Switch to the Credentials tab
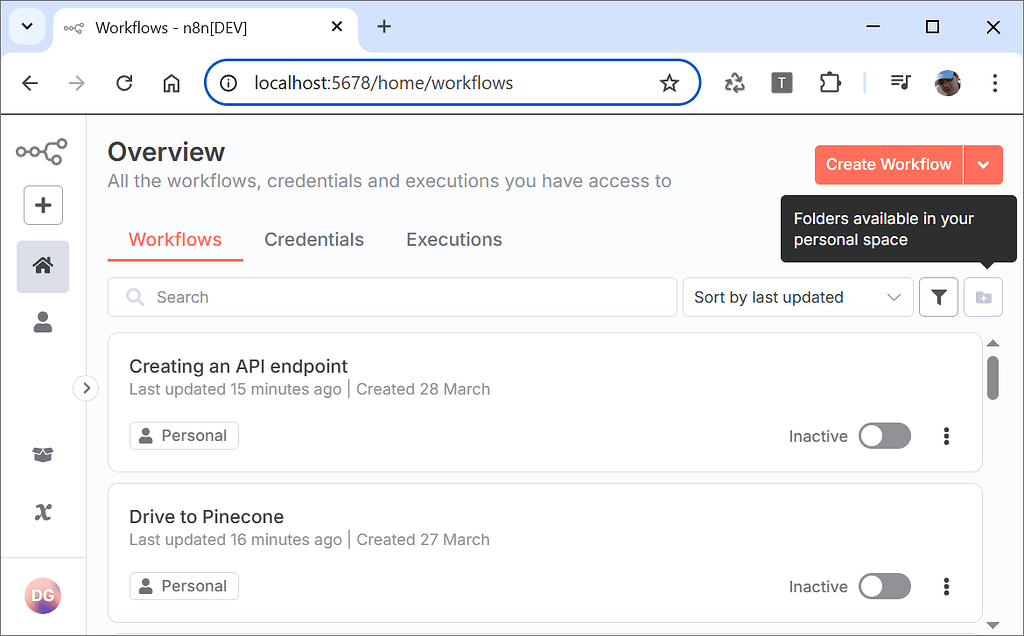This screenshot has width=1024, height=636. [314, 239]
